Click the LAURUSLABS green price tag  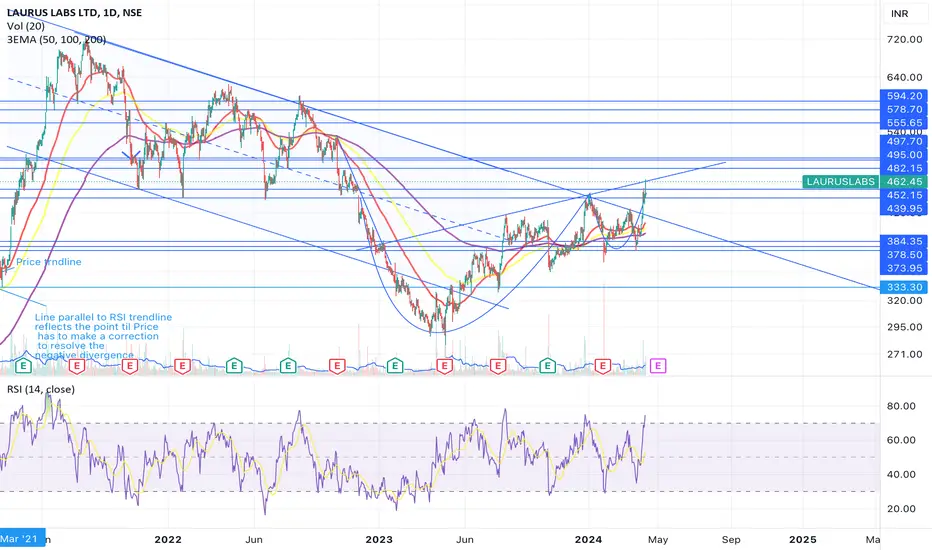coord(840,182)
